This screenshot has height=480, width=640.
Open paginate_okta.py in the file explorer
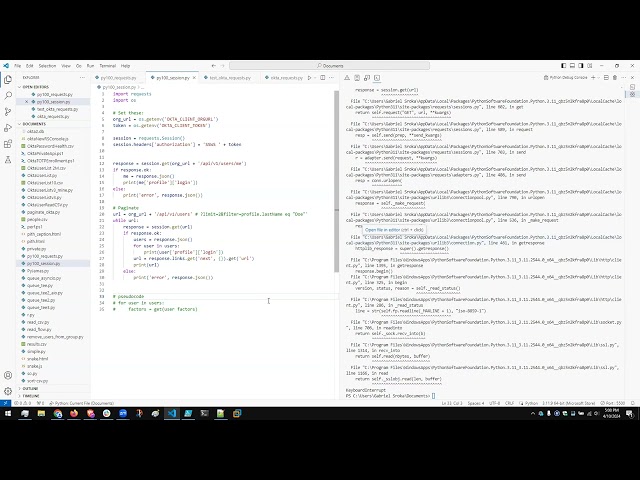[x=44, y=212]
